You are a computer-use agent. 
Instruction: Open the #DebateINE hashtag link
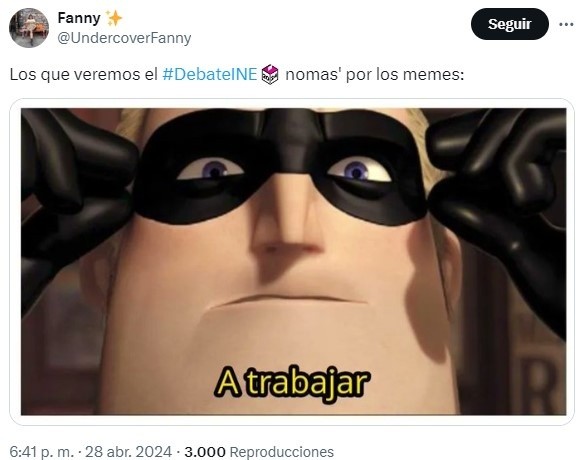pos(210,74)
